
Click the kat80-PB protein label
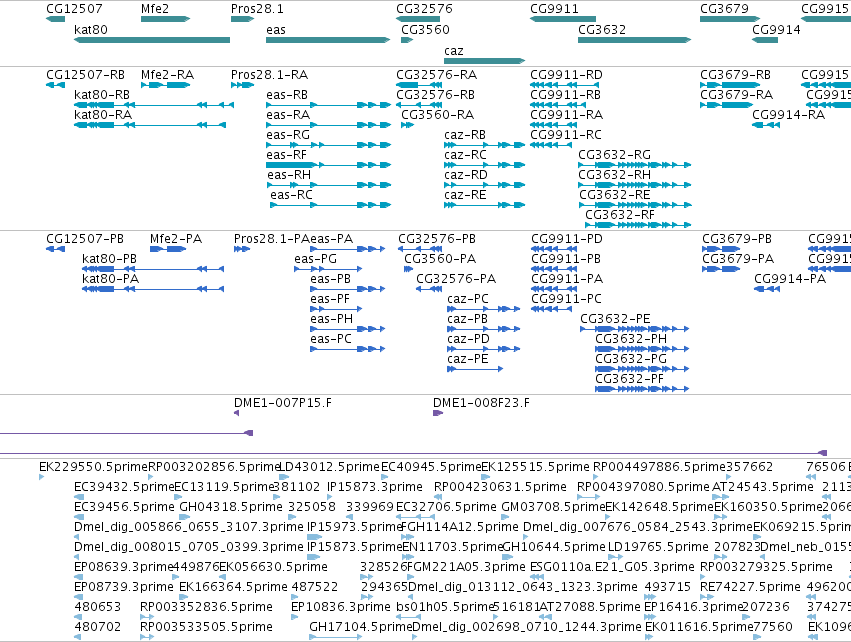(x=110, y=259)
